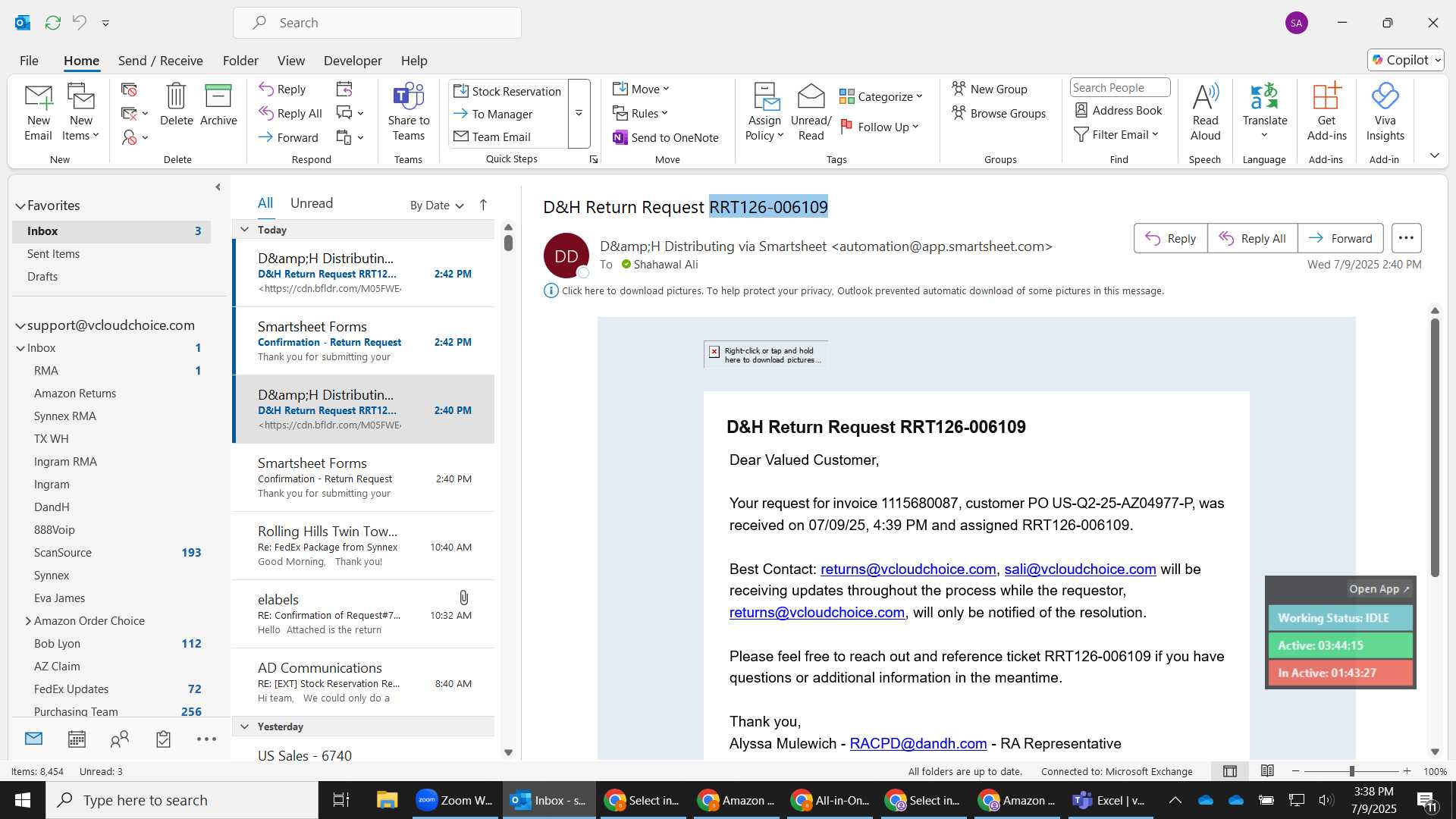Image resolution: width=1456 pixels, height=819 pixels.
Task: Click the Share to Teams icon
Action: 409,112
